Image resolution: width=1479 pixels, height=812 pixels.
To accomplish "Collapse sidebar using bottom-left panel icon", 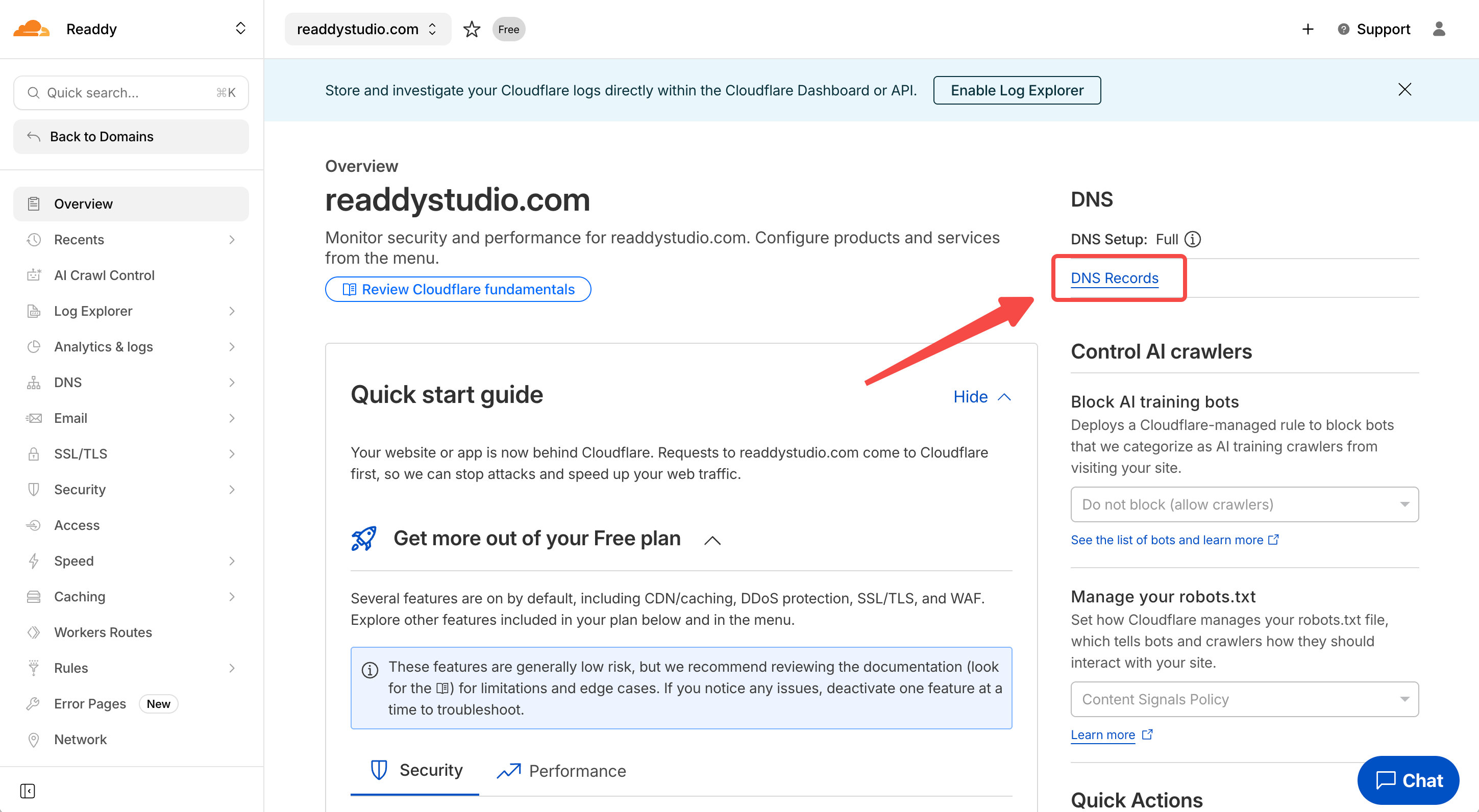I will [28, 791].
